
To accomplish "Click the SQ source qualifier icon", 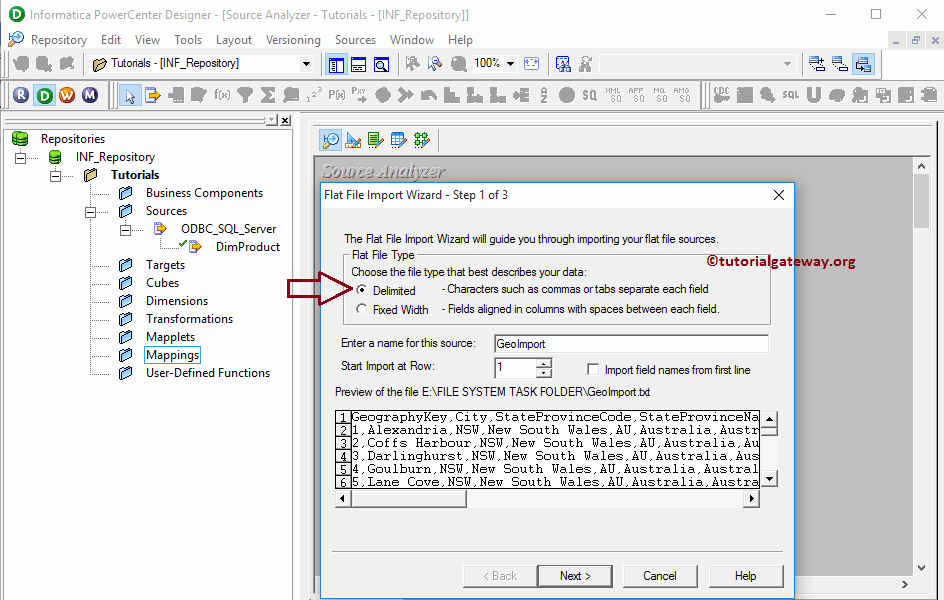I will [x=589, y=95].
